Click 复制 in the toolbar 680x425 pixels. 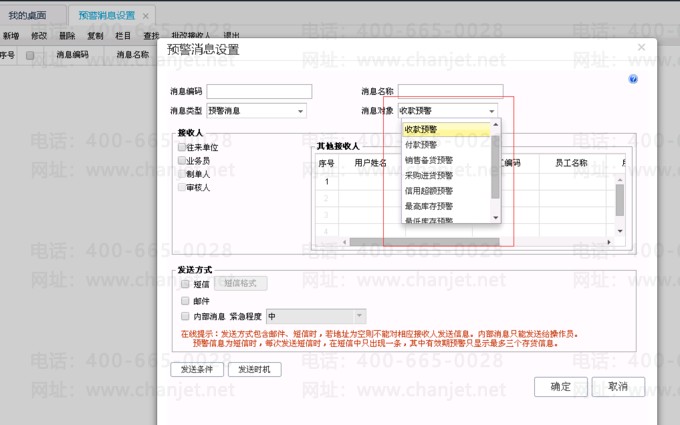click(x=95, y=36)
